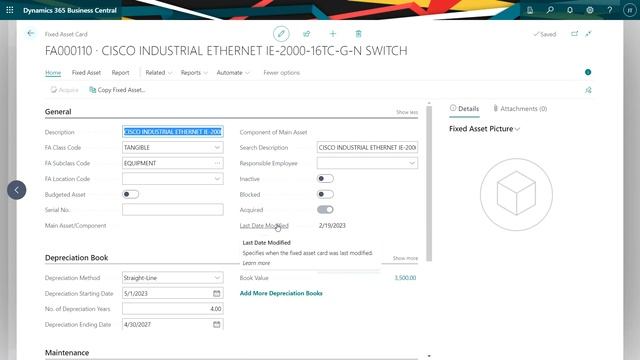Open the Responsible Employee dropdown
Screen dimensions: 640x360
412,163
